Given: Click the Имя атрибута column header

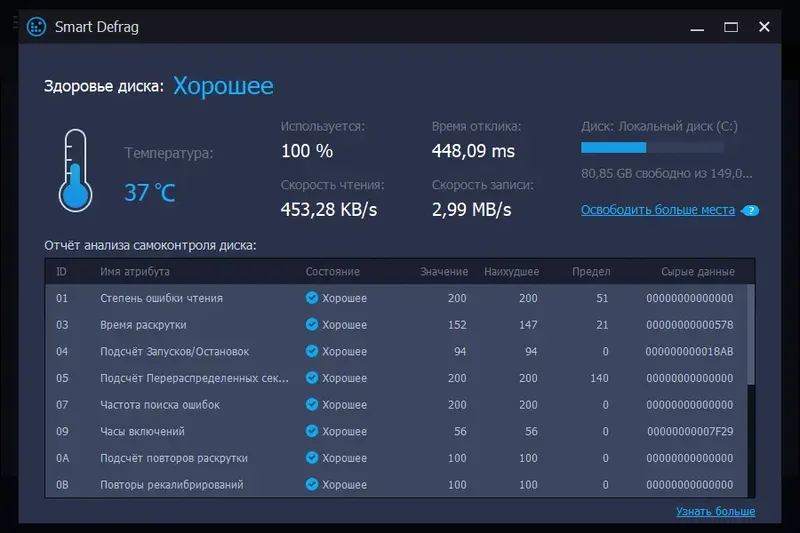Looking at the screenshot, I should pyautogui.click(x=135, y=272).
